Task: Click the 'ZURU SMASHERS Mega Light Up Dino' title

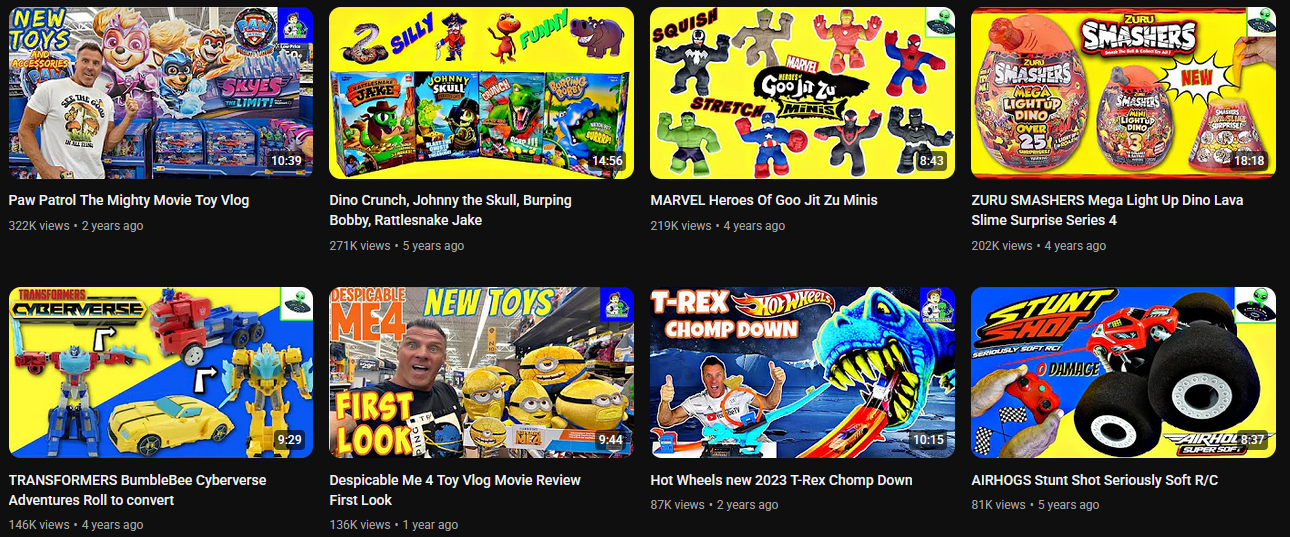Action: click(1107, 210)
